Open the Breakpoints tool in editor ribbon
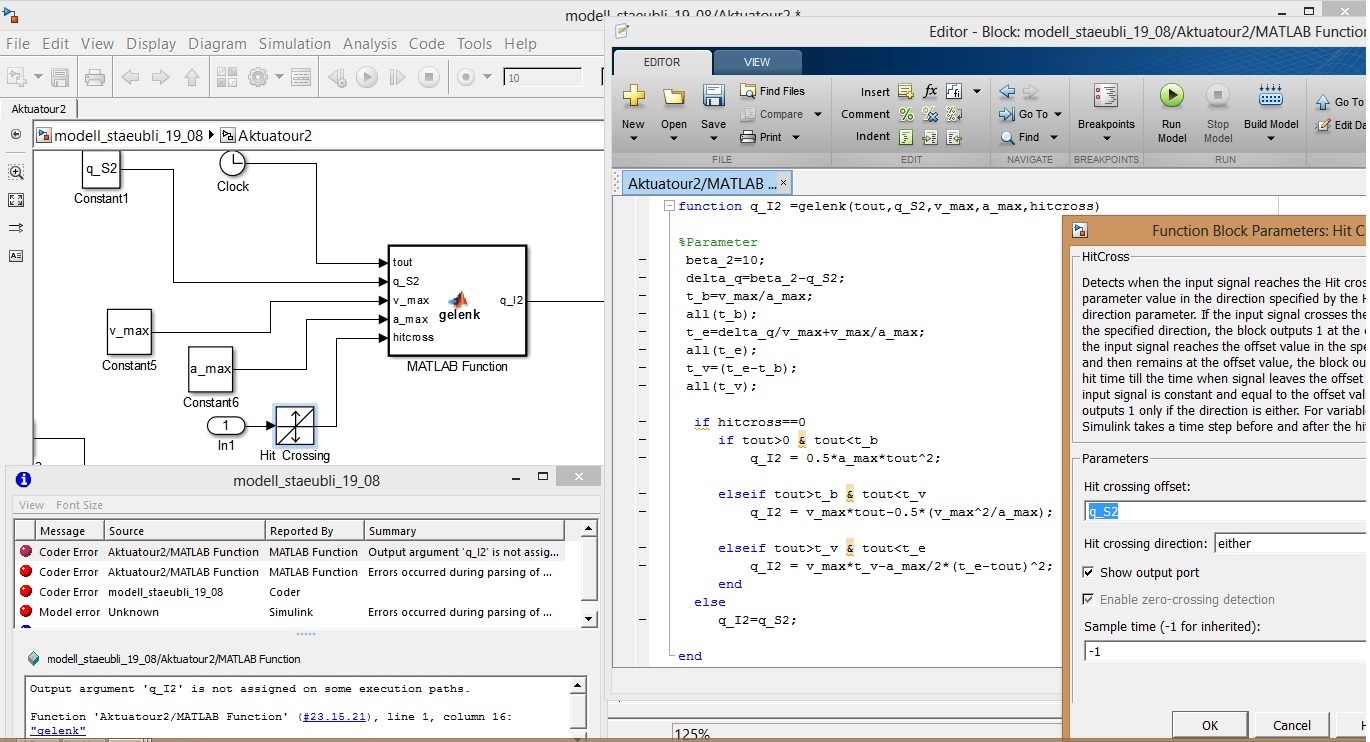1370x742 pixels. (x=1105, y=96)
